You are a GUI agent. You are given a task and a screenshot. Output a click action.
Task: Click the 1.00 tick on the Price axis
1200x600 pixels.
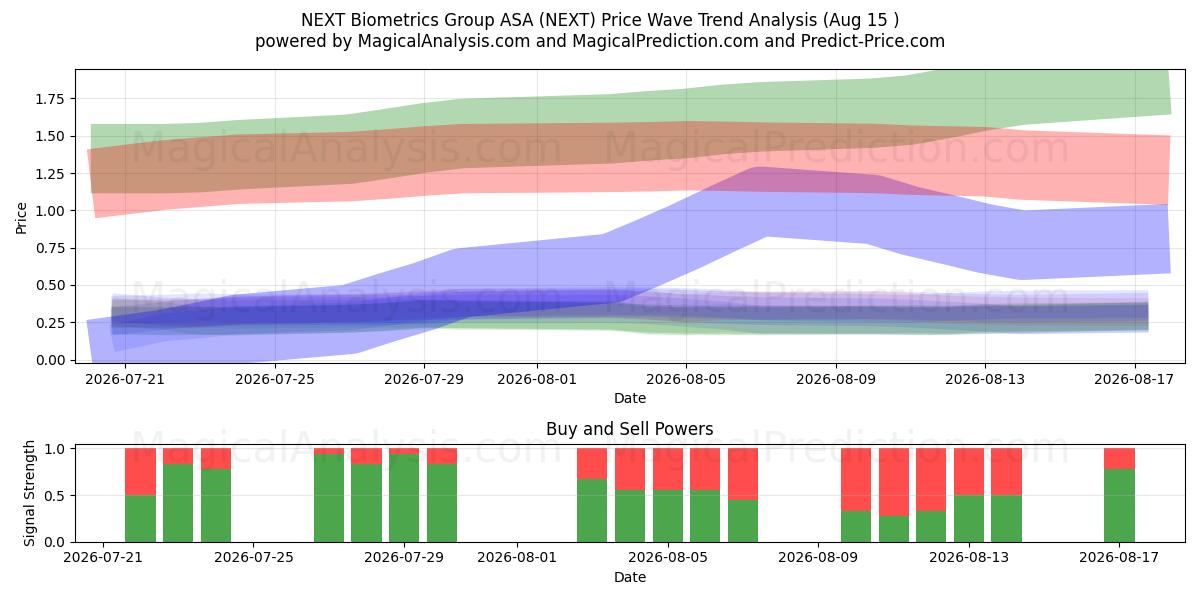click(50, 211)
